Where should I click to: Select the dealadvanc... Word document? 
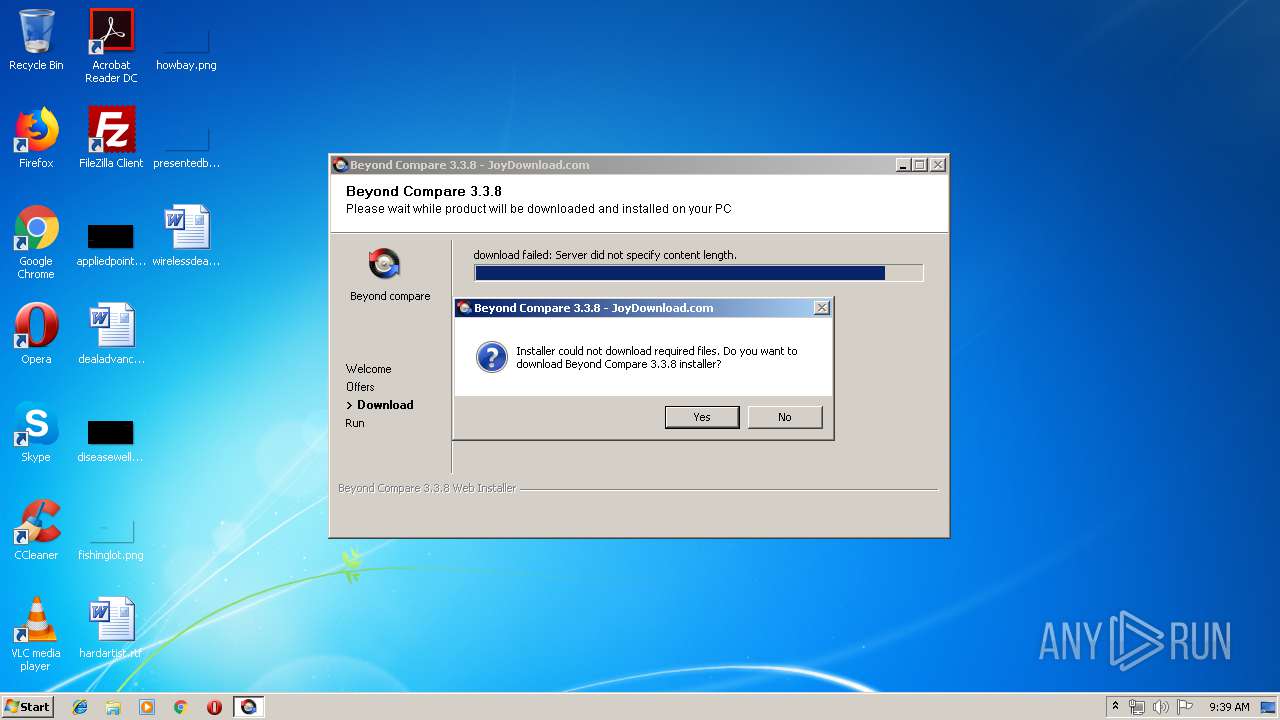click(x=111, y=334)
